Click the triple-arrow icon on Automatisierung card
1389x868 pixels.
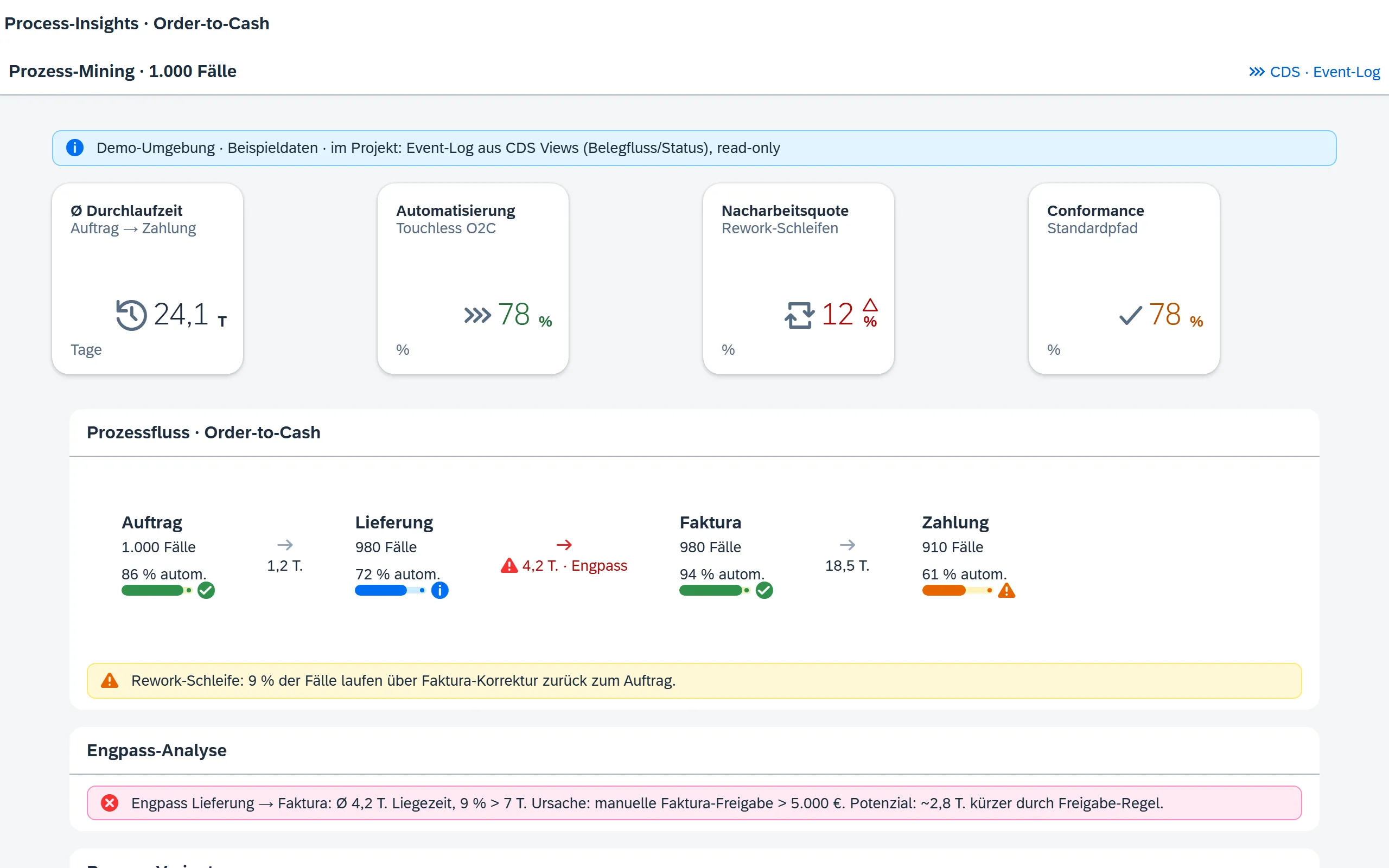477,315
